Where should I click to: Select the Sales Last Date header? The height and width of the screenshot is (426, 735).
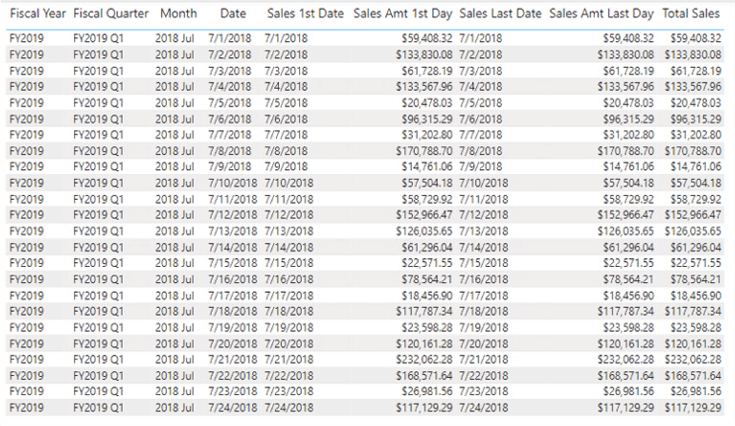click(501, 14)
